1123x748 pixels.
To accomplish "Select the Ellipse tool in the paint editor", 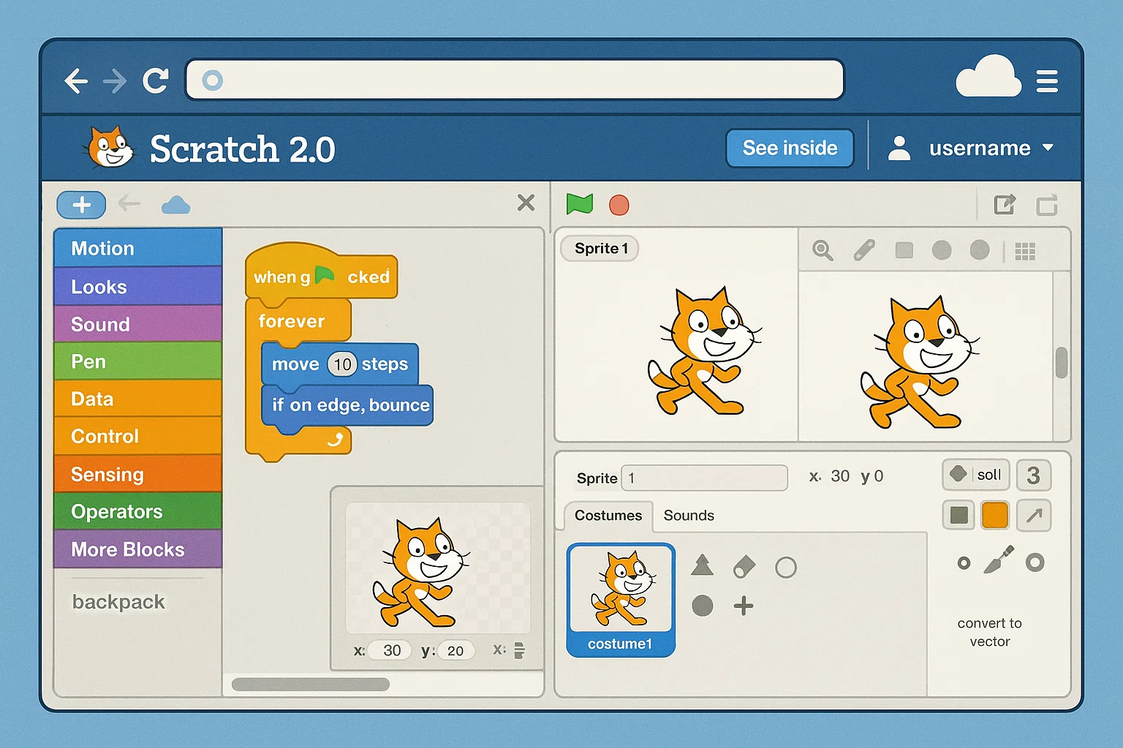I will pyautogui.click(x=941, y=250).
